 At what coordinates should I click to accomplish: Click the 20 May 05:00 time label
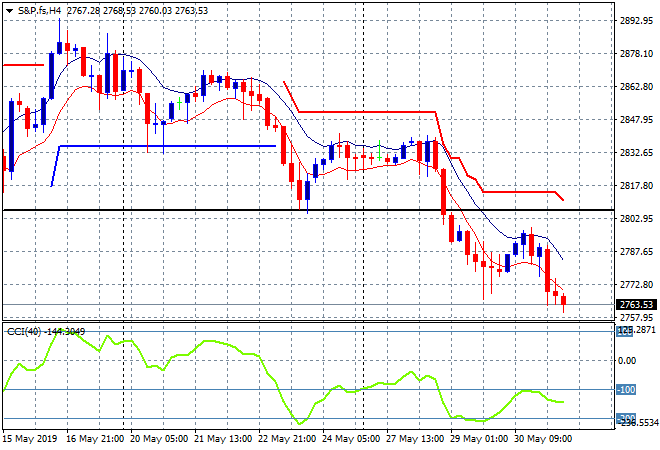tap(159, 439)
